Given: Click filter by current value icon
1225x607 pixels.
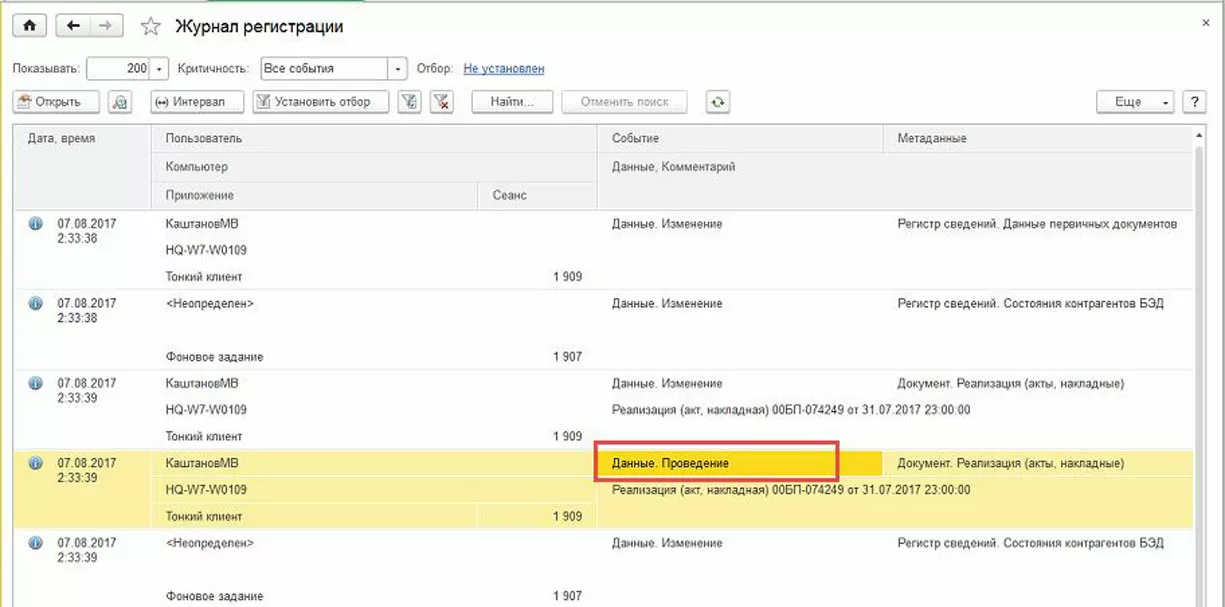Looking at the screenshot, I should click(408, 101).
